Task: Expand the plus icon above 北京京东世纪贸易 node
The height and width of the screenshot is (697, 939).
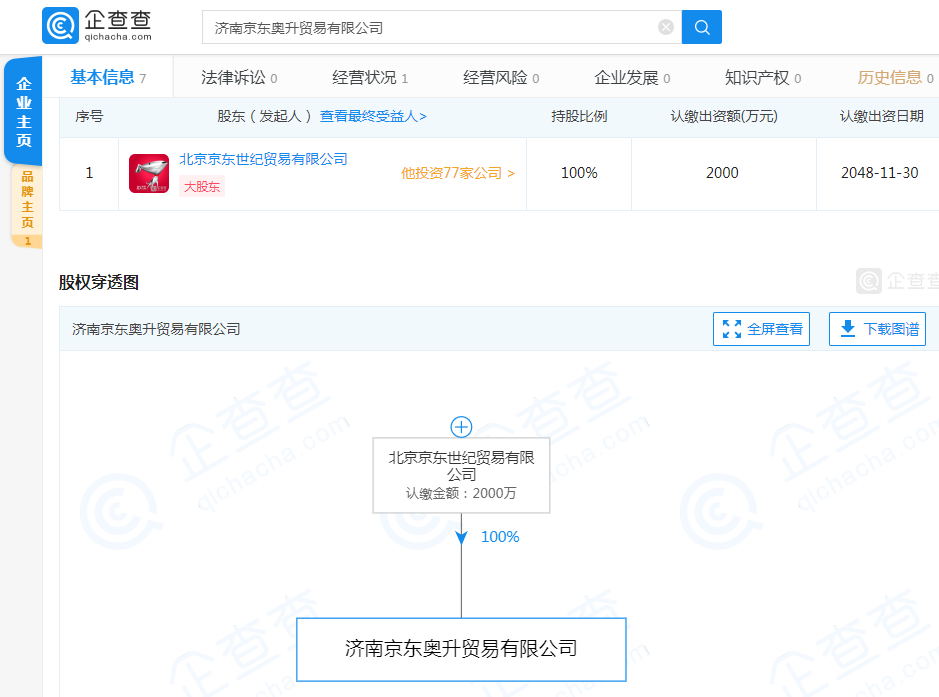Action: 461,427
